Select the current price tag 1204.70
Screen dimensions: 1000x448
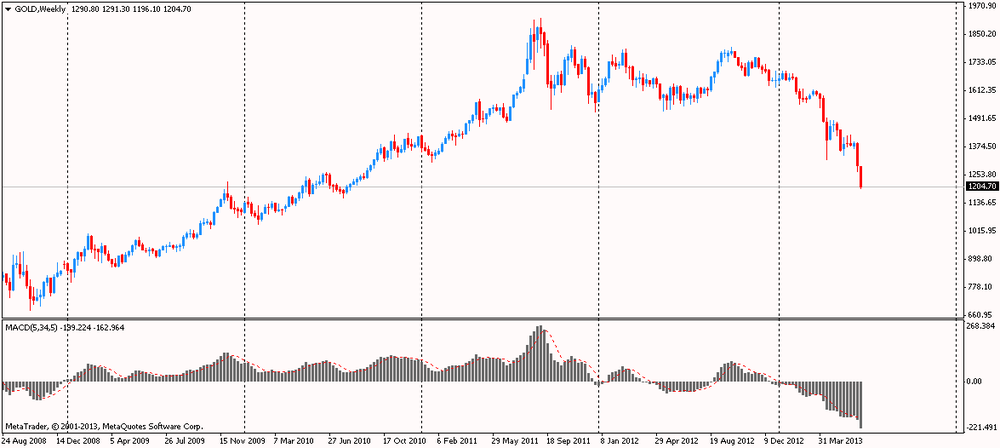pos(981,186)
